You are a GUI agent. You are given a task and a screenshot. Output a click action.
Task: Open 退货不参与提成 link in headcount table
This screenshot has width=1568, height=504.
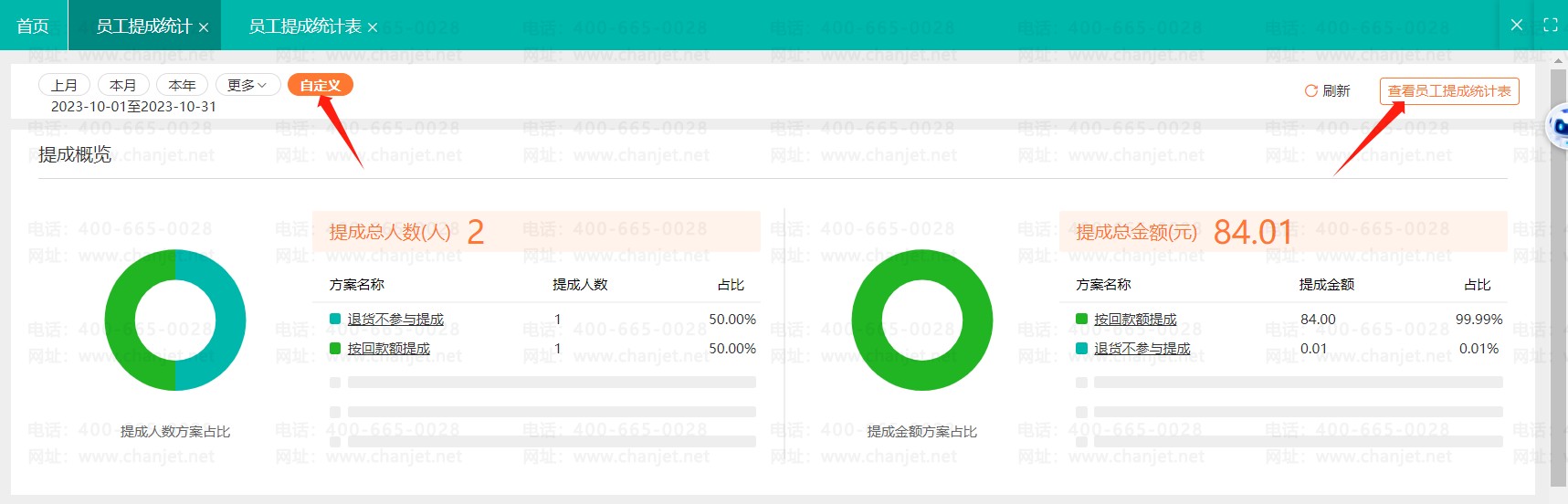(x=395, y=320)
